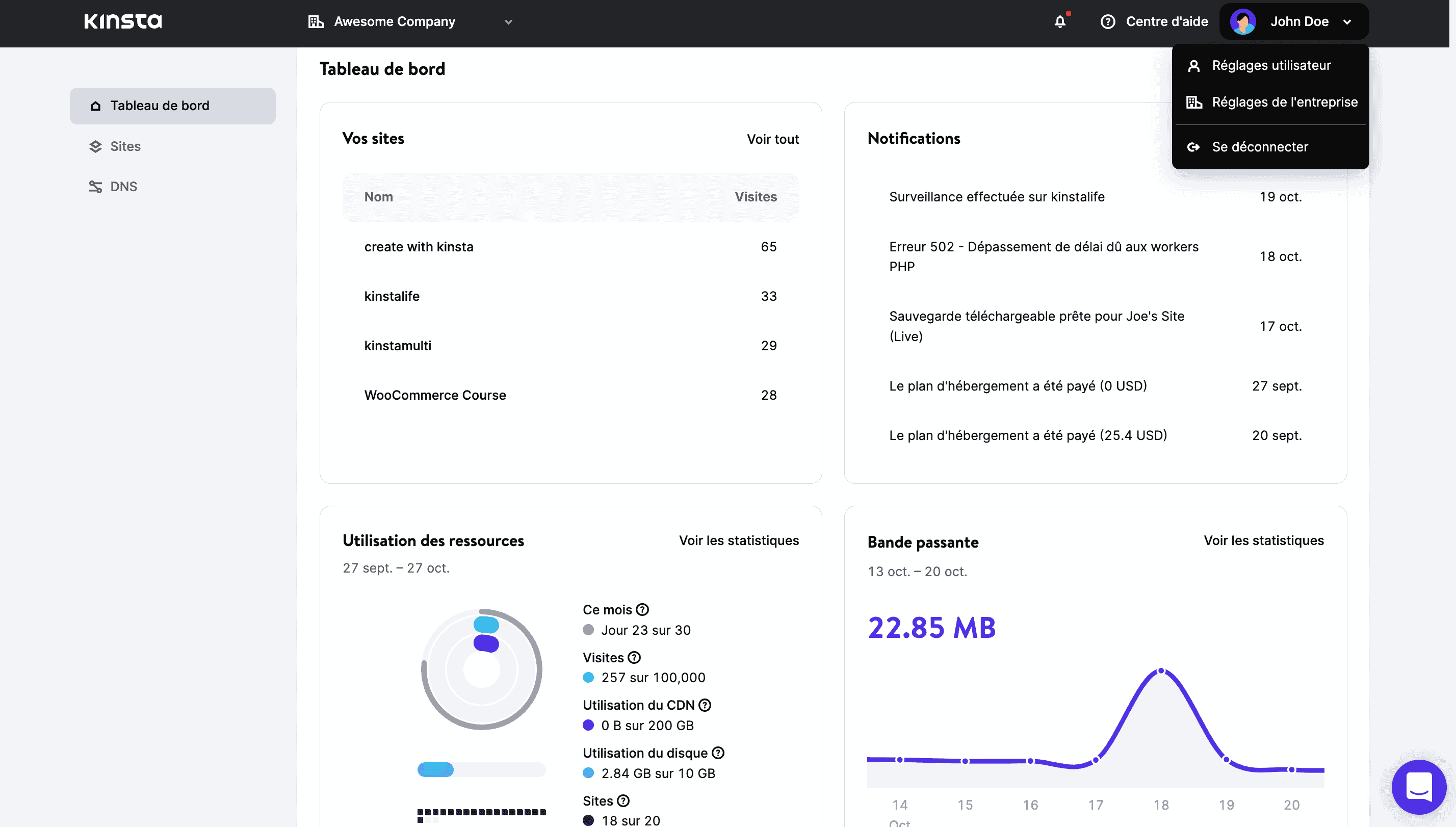This screenshot has width=1456, height=827.
Task: Open the Sites navigation icon
Action: (96, 146)
